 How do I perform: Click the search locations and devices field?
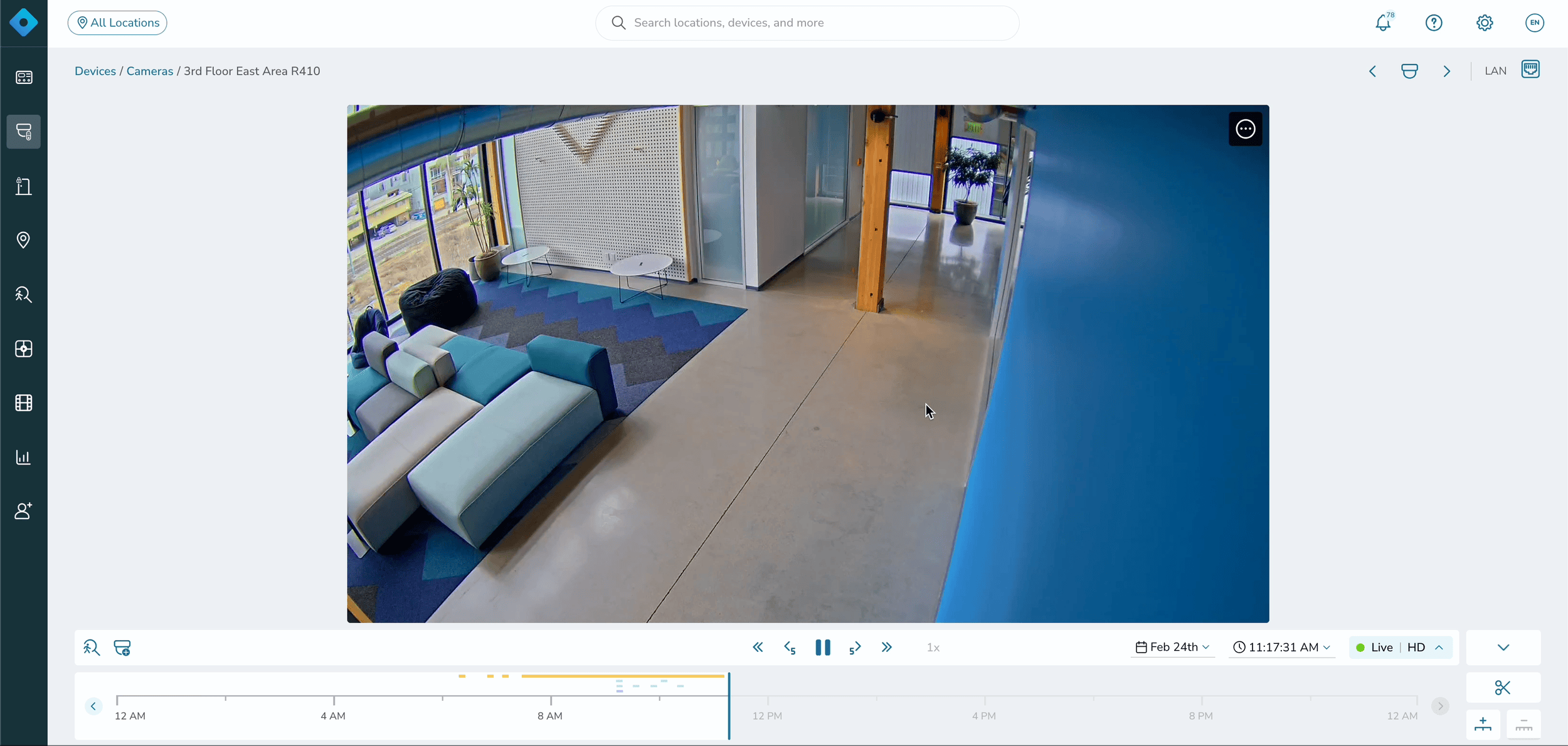coord(807,23)
